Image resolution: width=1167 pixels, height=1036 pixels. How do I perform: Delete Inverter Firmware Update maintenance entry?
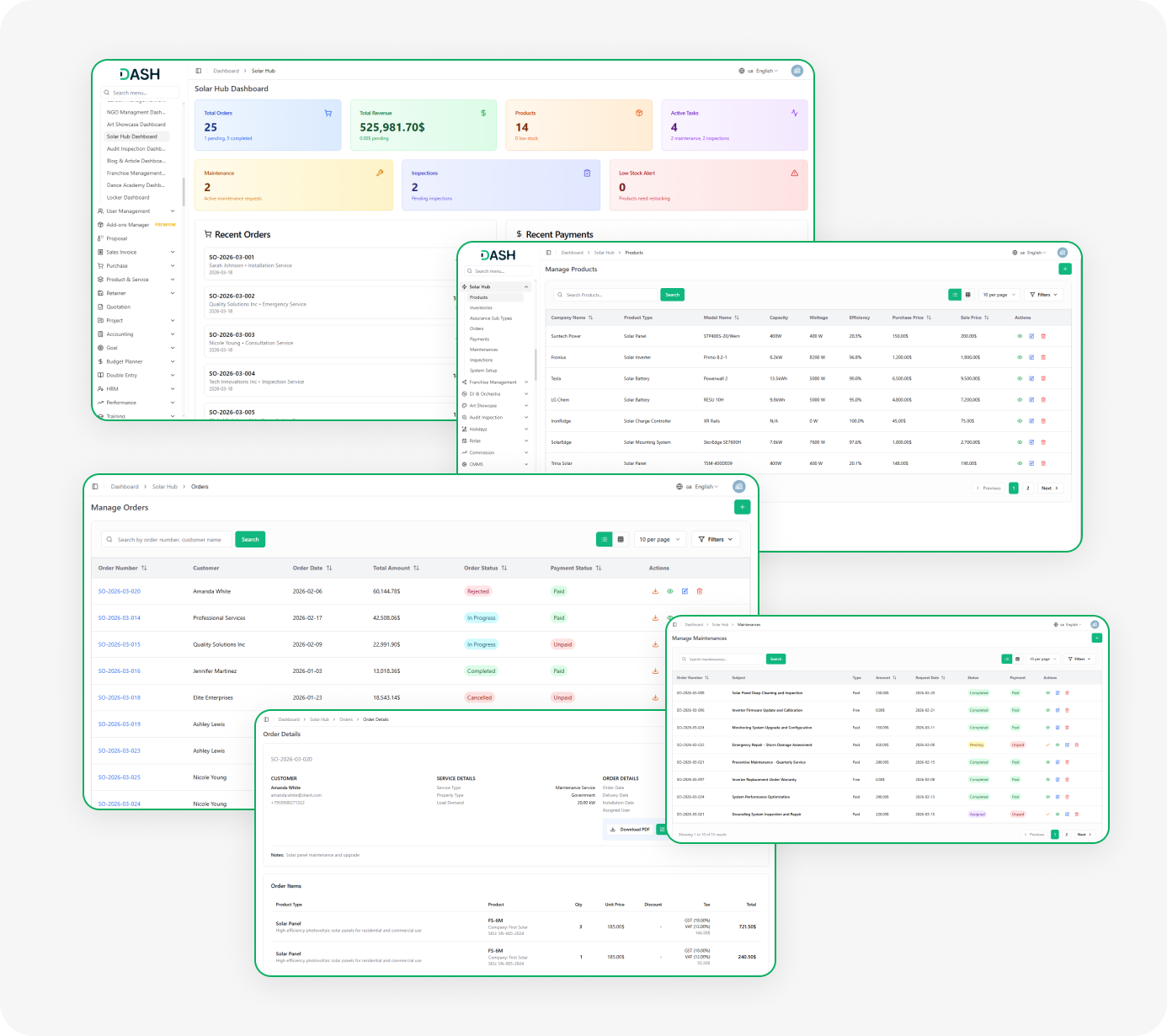point(1067,710)
